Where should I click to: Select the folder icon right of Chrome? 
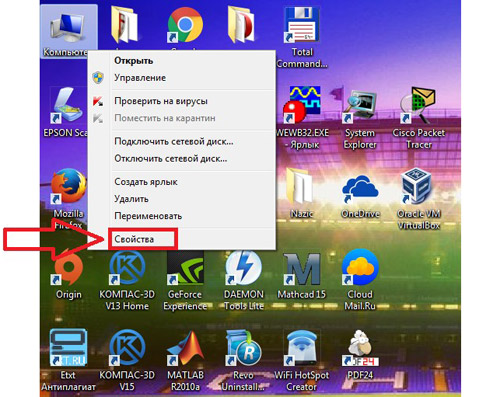pos(242,25)
